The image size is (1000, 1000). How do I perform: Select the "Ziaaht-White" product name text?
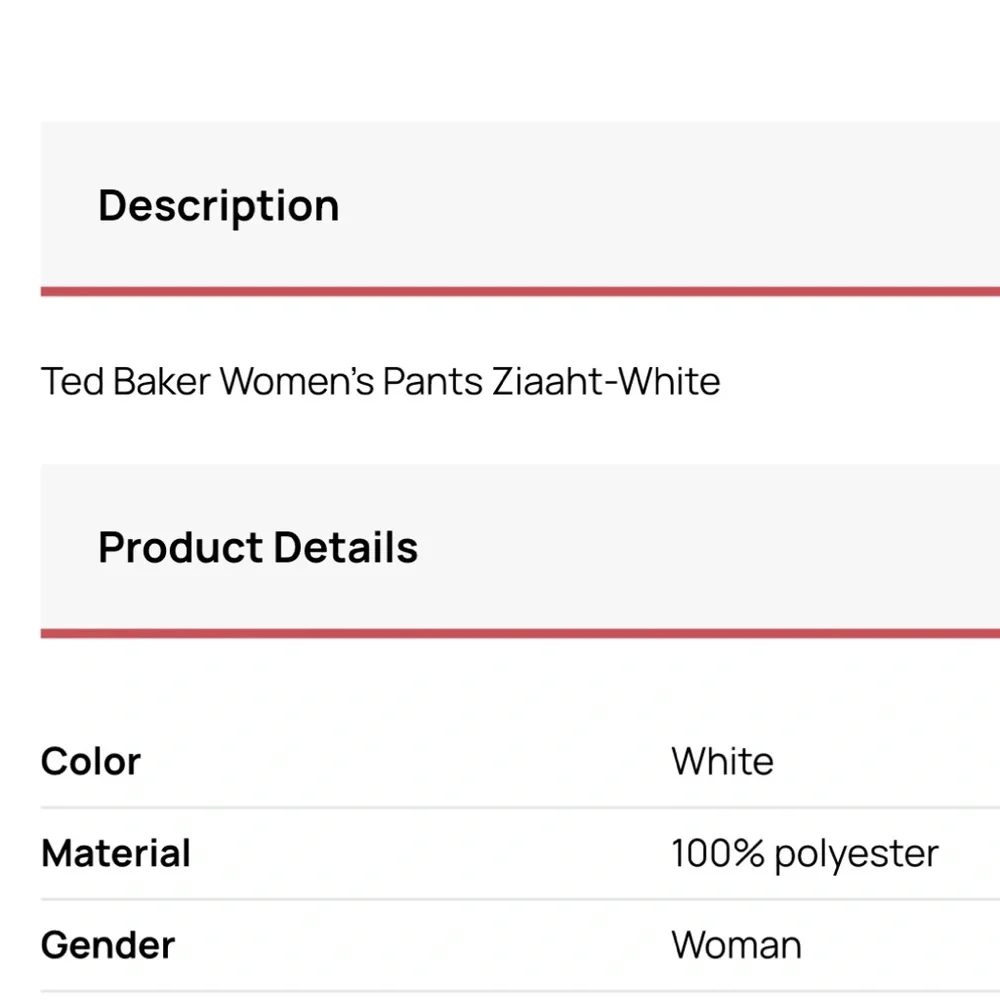tap(606, 381)
